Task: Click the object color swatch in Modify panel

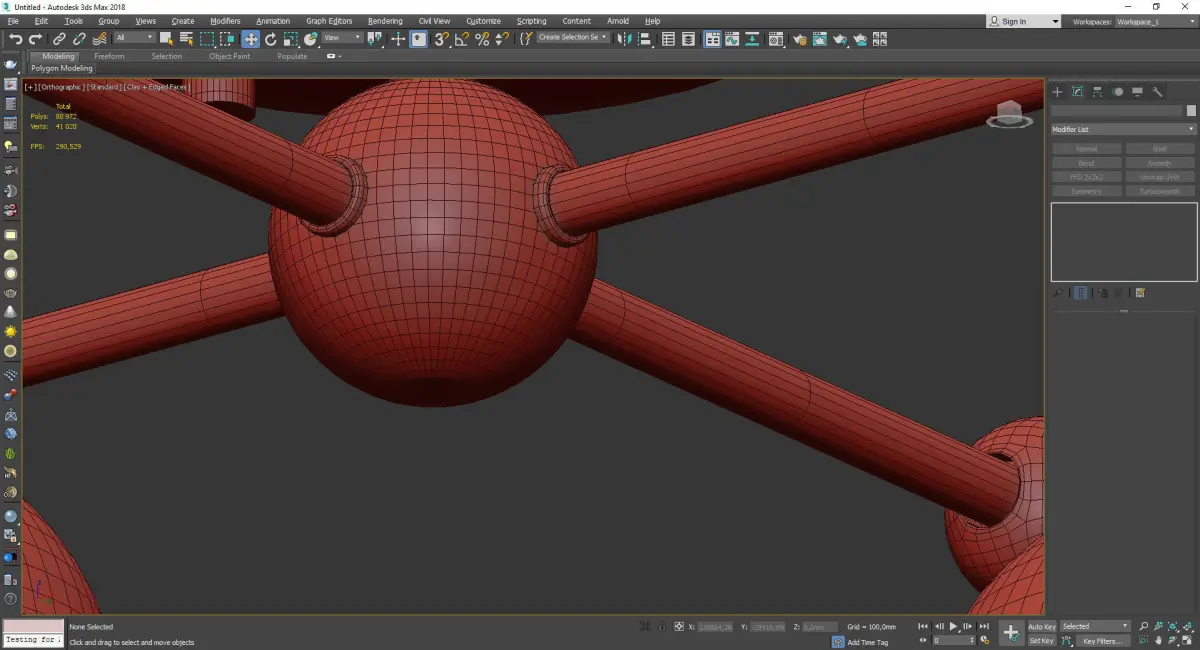Action: click(x=1191, y=111)
